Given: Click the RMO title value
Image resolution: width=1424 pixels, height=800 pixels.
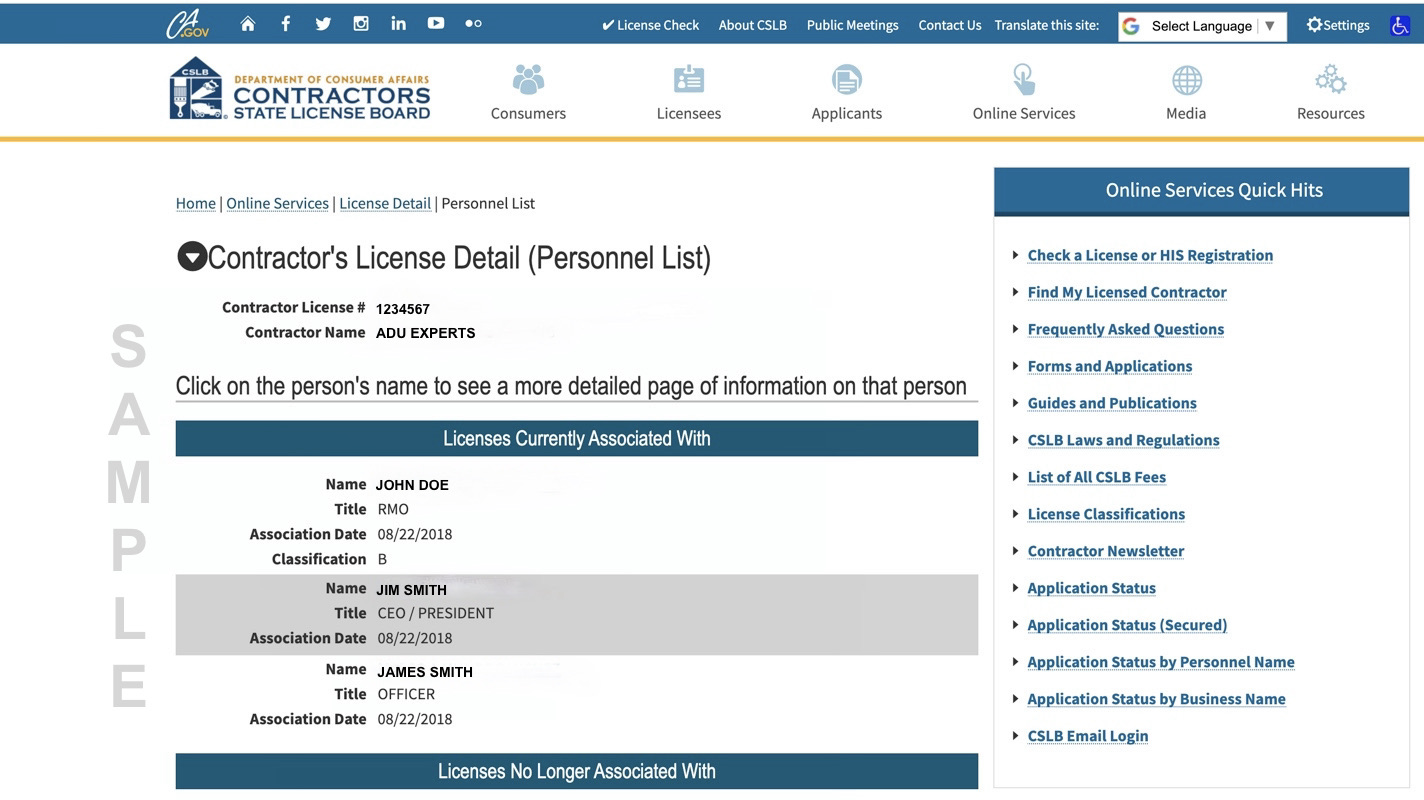Looking at the screenshot, I should point(393,509).
